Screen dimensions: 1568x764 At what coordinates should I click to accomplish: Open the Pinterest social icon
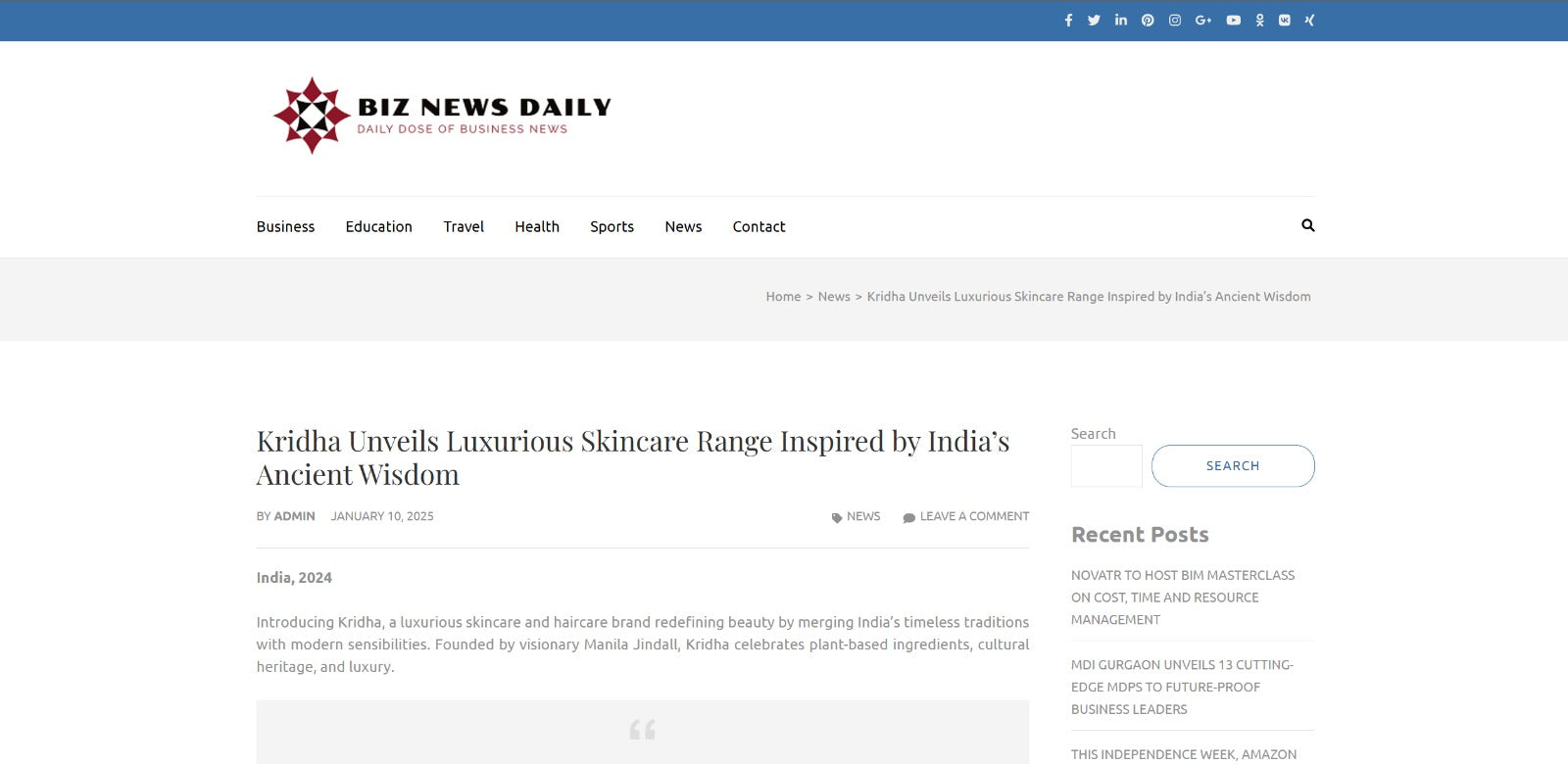click(1148, 20)
